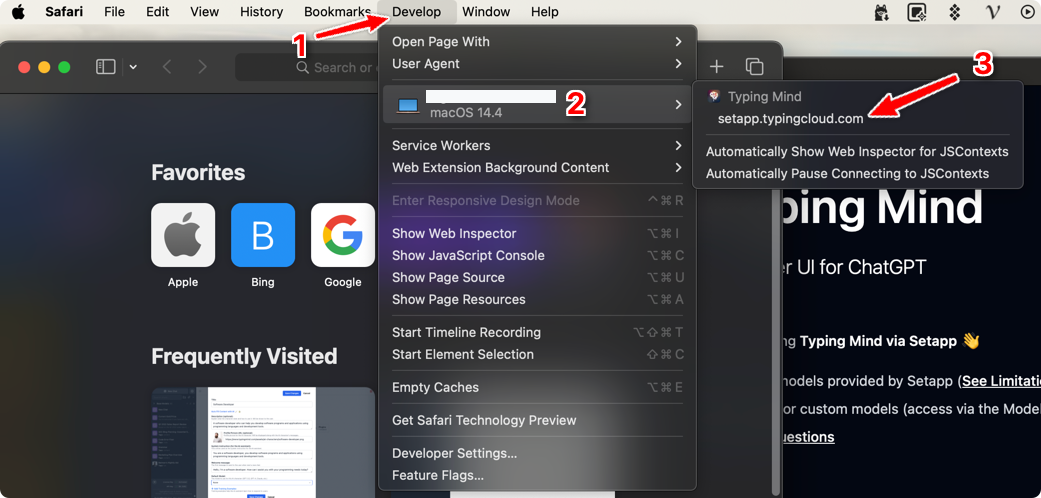Select Show Web Inspector

(537, 233)
